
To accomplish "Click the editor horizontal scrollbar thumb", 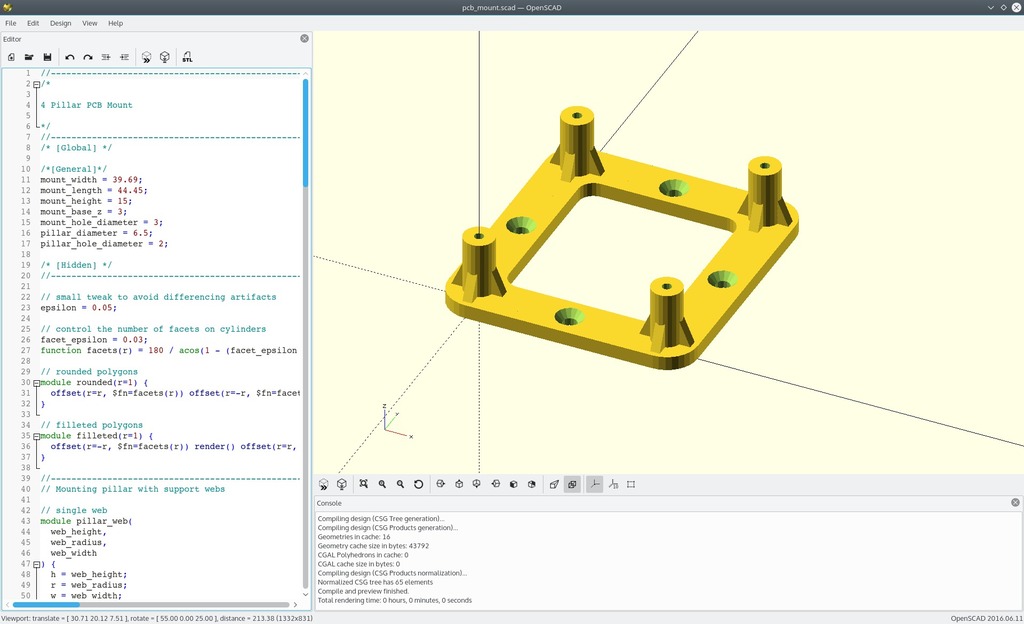I will pos(46,605).
